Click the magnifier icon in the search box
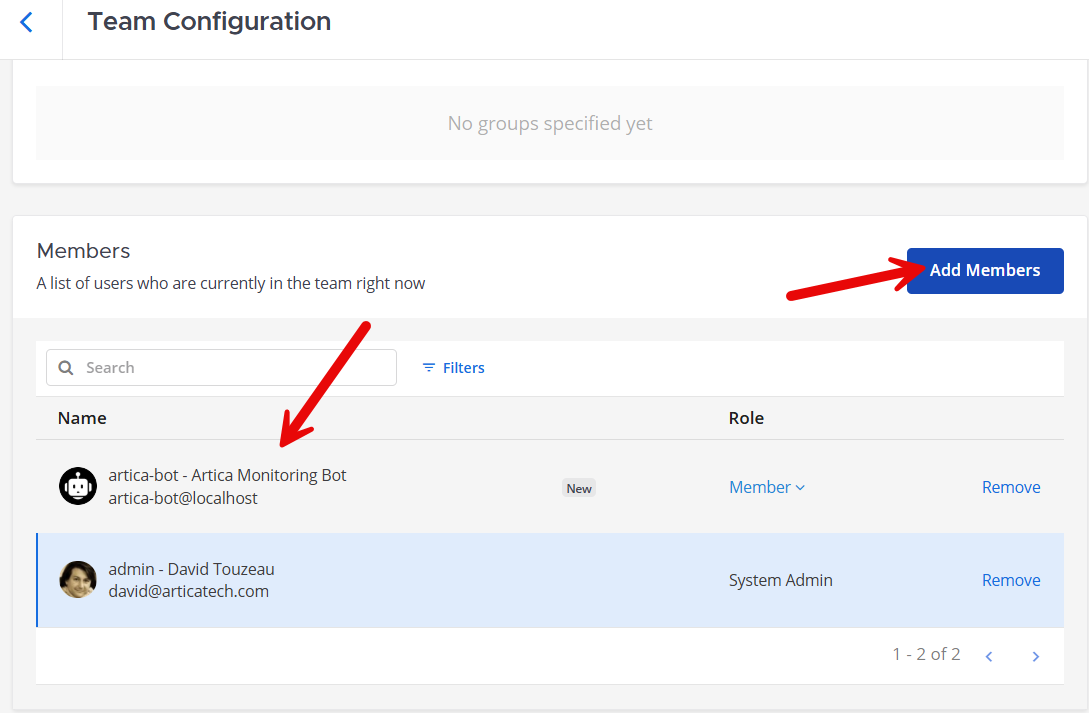This screenshot has width=1089, height=713. 66,368
